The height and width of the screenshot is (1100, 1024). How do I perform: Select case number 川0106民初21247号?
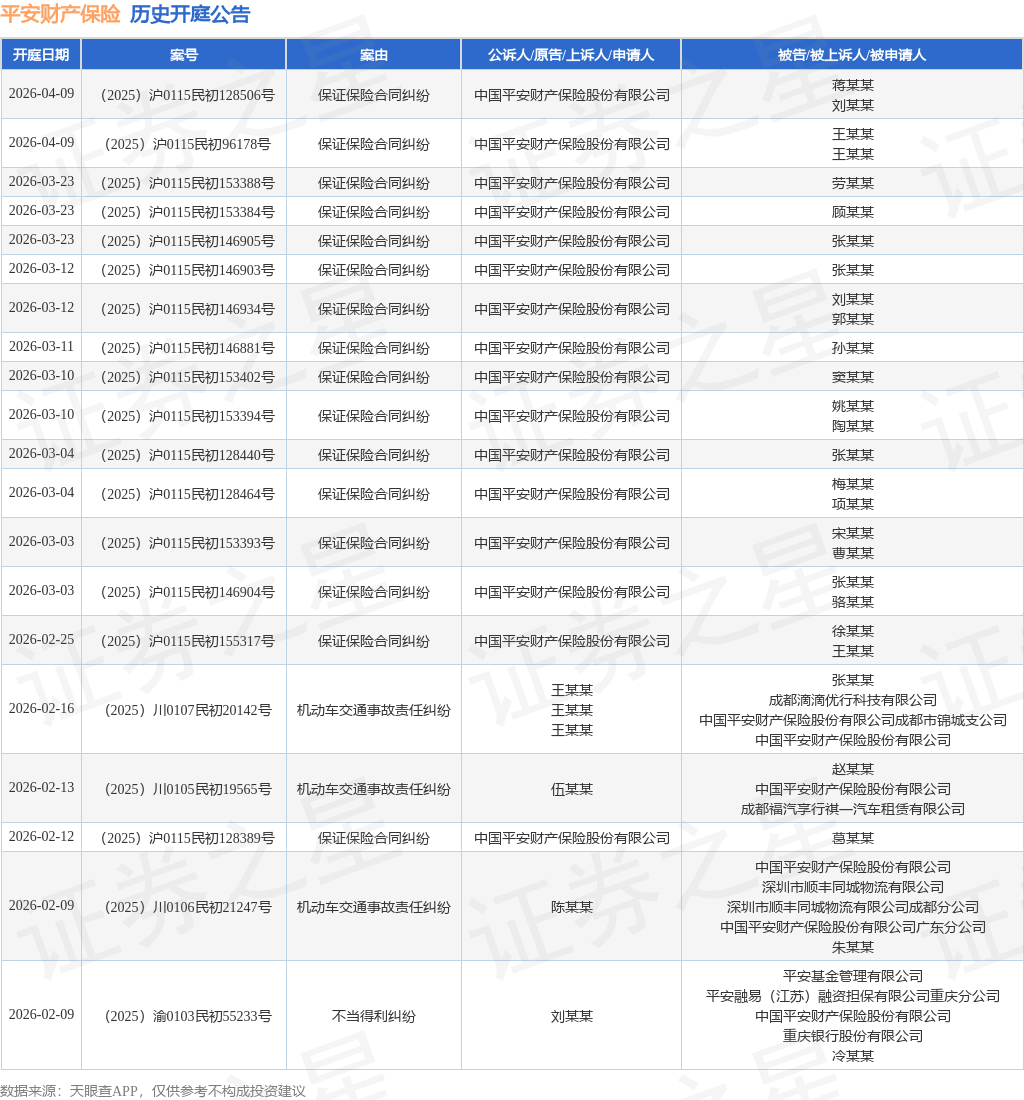[x=187, y=907]
